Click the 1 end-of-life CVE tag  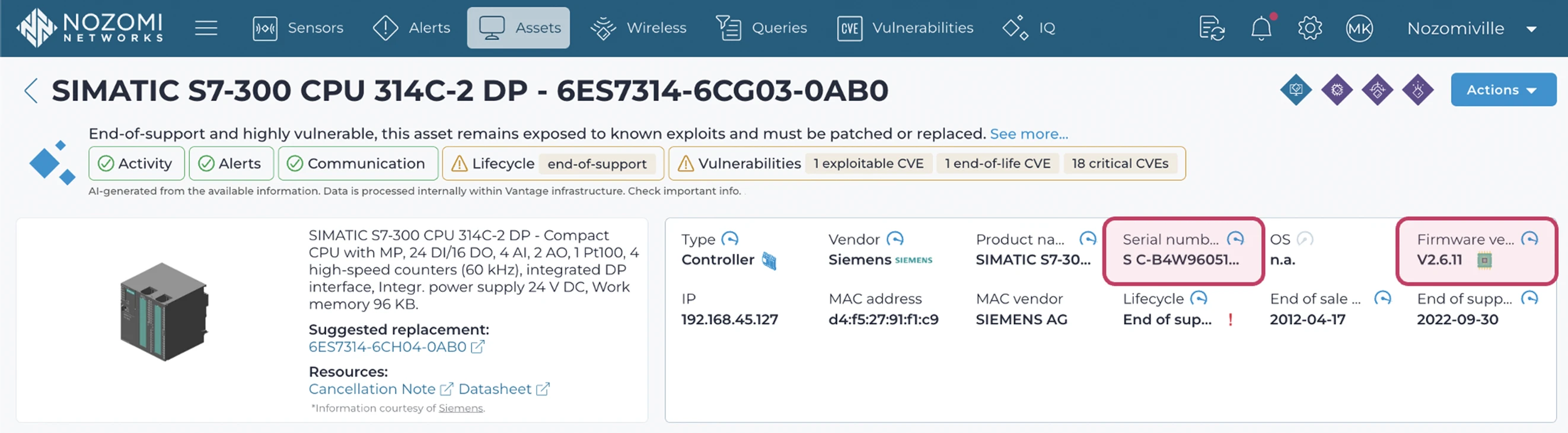pos(997,163)
